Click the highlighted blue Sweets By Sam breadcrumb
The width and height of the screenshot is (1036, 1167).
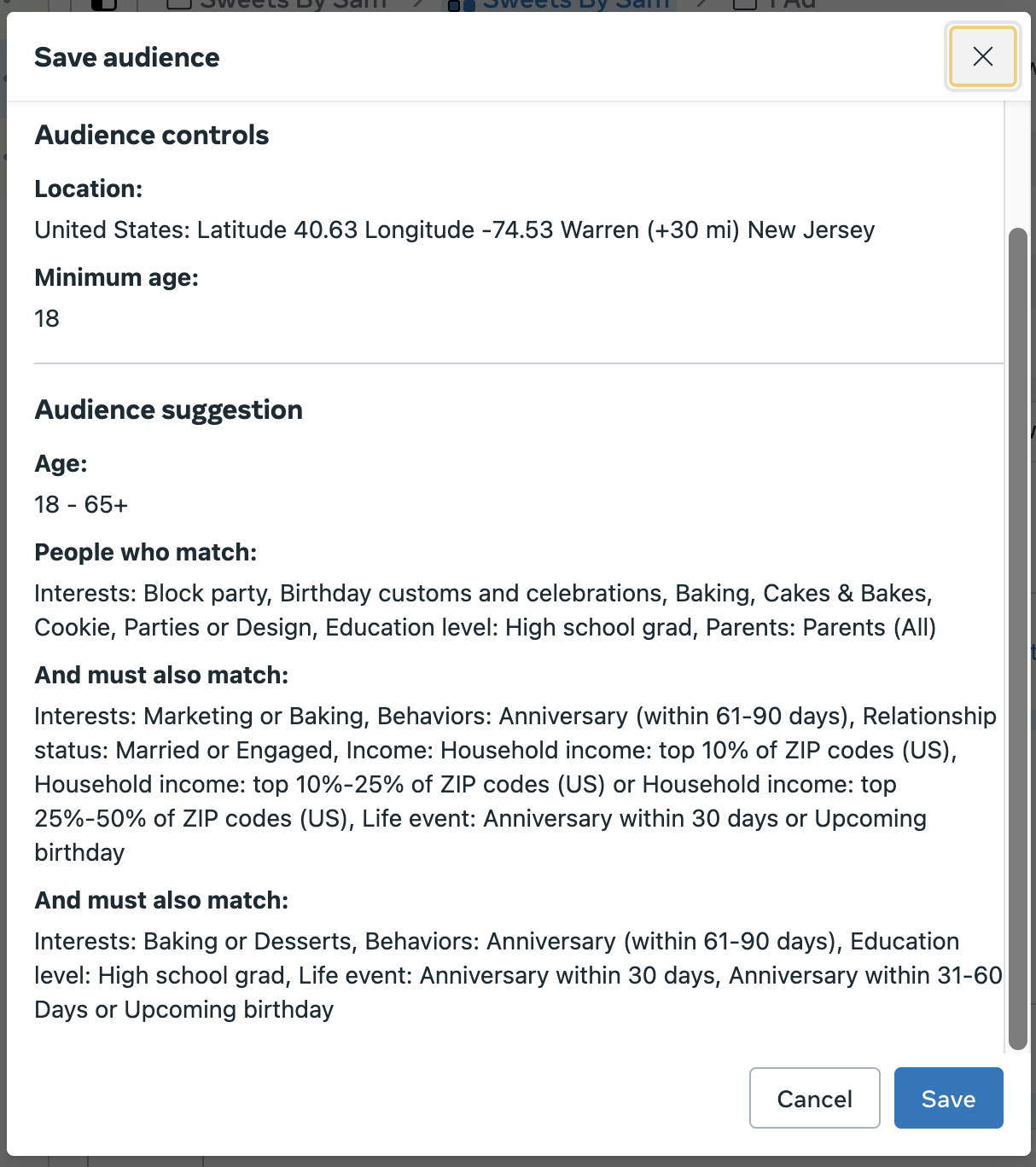coord(575,4)
